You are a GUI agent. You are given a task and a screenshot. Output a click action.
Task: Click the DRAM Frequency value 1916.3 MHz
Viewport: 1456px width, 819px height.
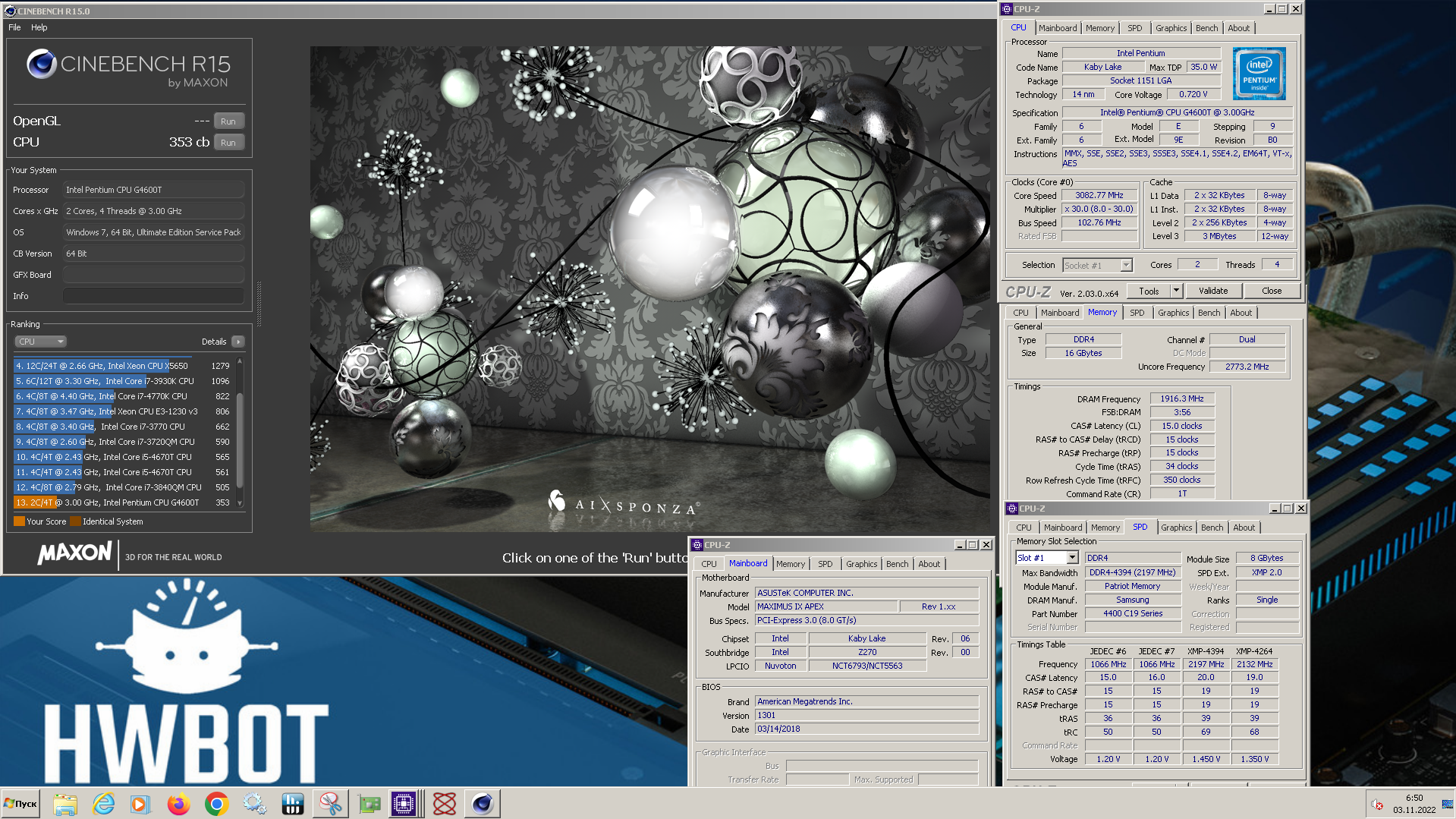pyautogui.click(x=1181, y=398)
